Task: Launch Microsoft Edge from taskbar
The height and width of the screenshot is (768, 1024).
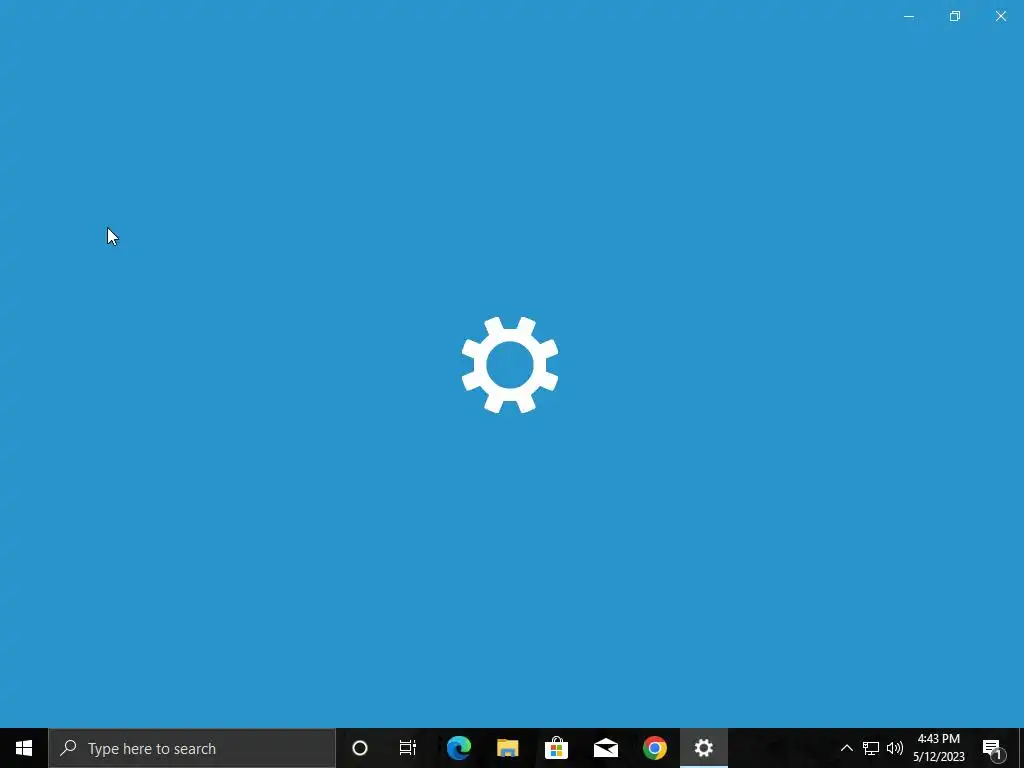Action: pos(458,748)
